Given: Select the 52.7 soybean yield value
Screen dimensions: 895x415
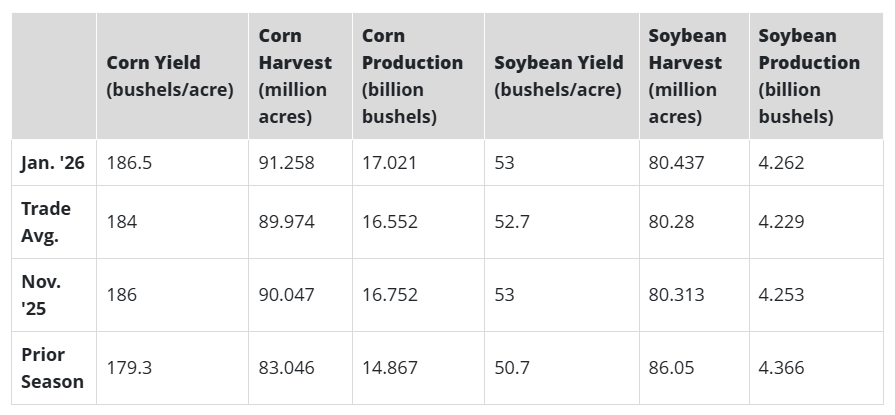Looking at the screenshot, I should coord(512,222).
